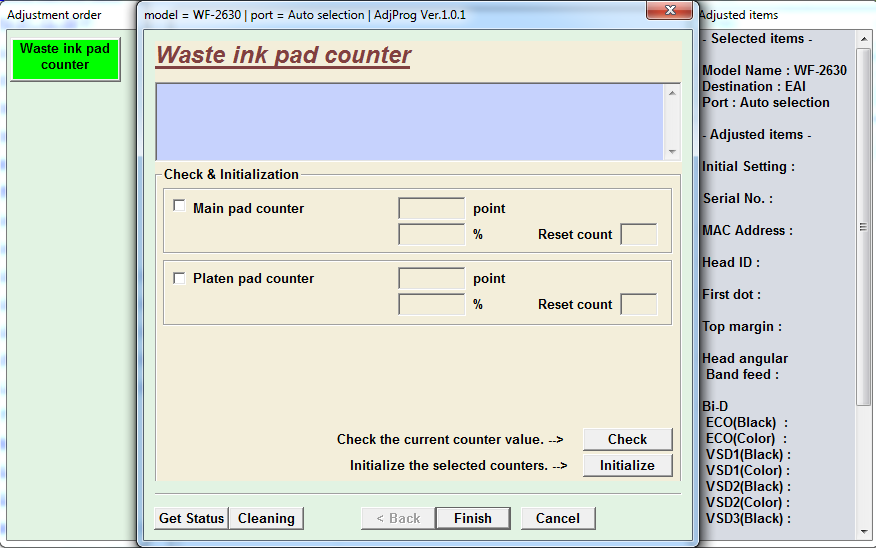876x548 pixels.
Task: Click the 'Model Name : WF-2630' text
Action: 774,70
